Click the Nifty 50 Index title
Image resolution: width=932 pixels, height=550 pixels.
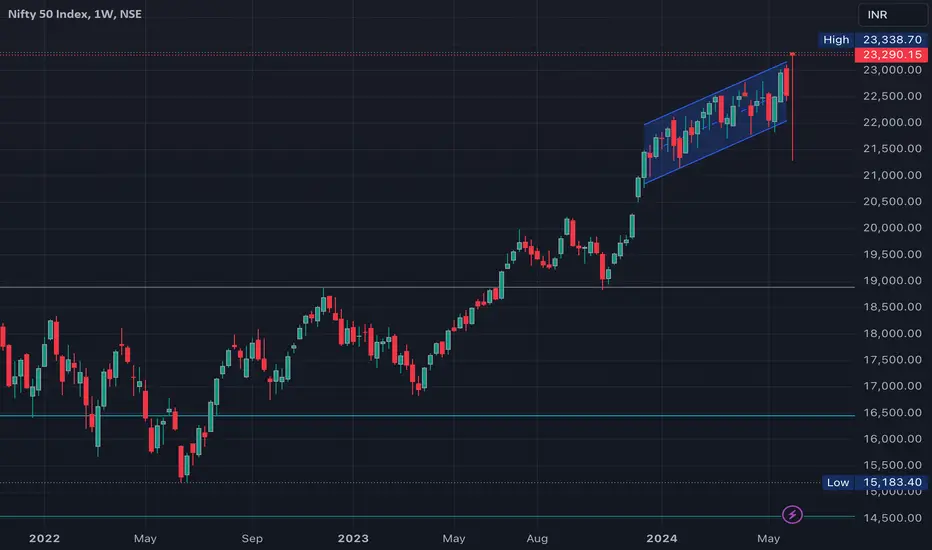(75, 14)
